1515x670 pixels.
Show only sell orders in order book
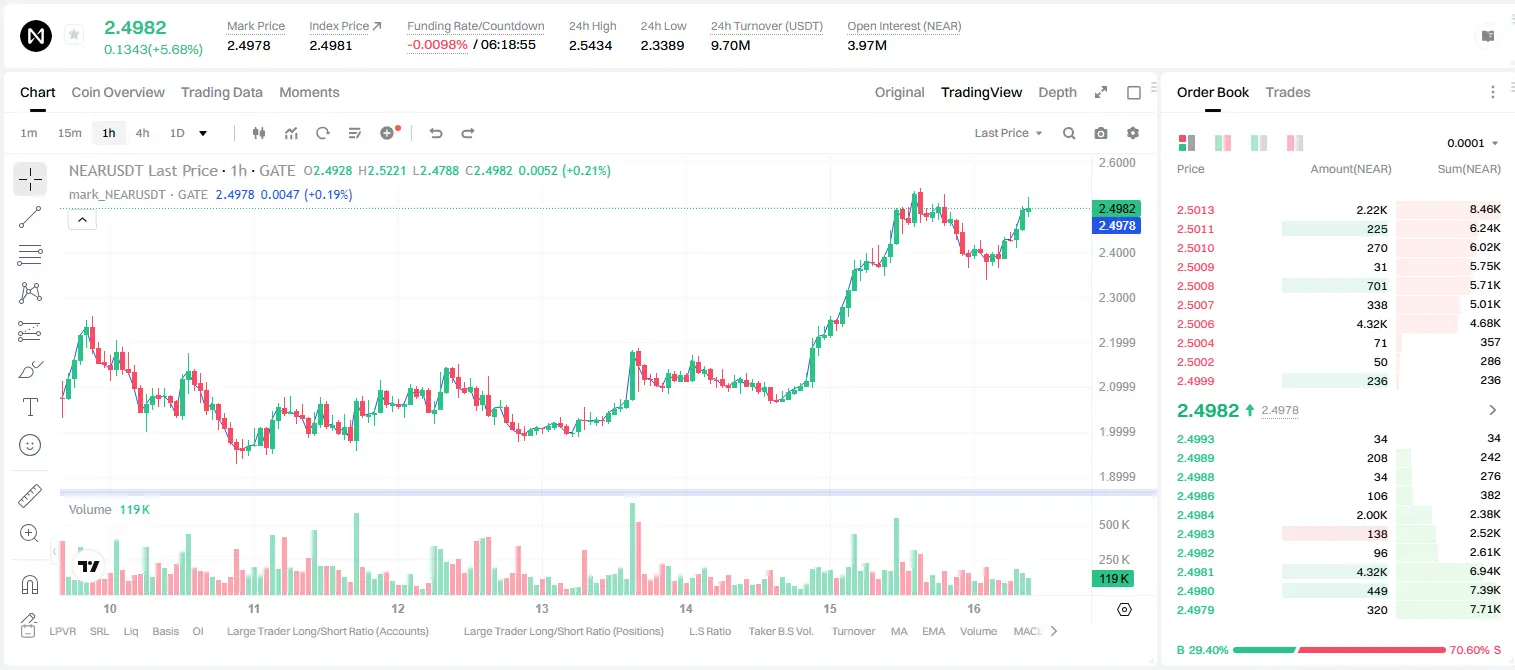1295,143
